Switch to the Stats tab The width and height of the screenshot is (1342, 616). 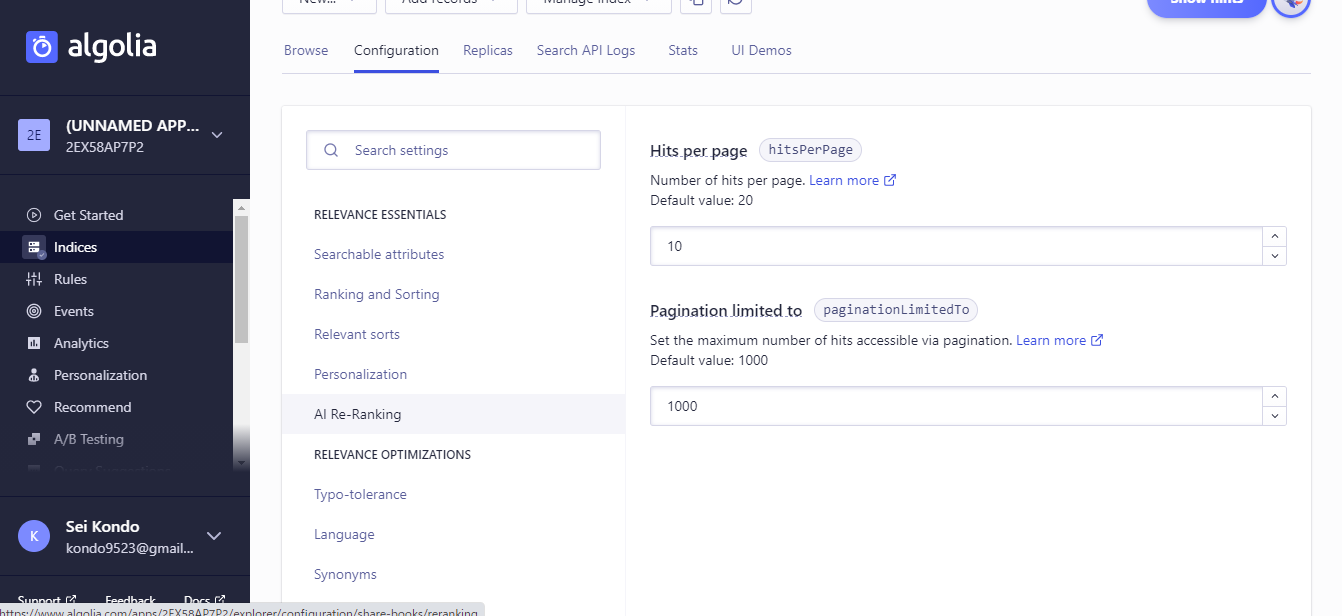tap(683, 50)
